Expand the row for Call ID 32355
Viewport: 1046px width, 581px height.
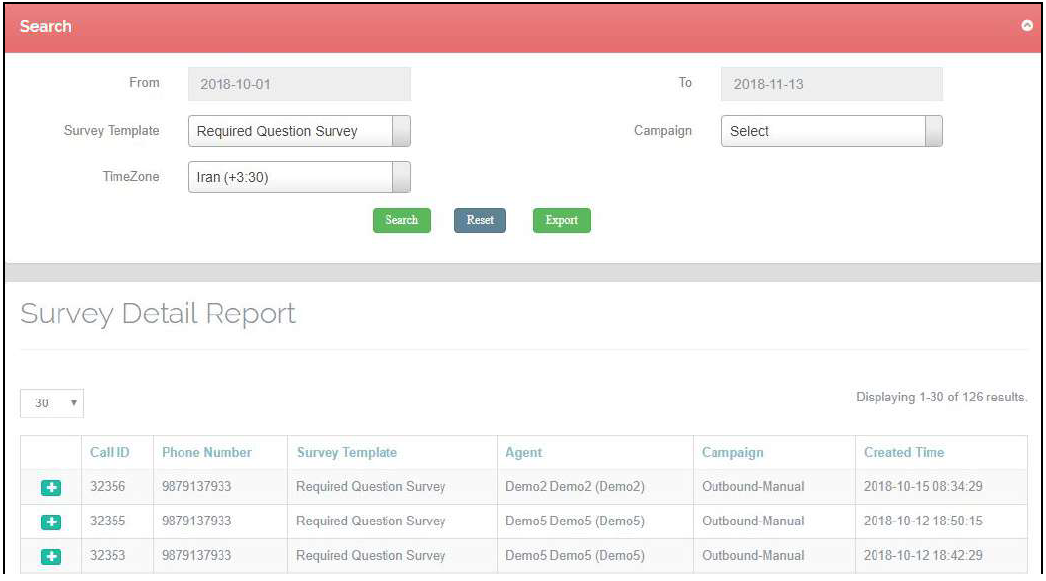coord(51,522)
